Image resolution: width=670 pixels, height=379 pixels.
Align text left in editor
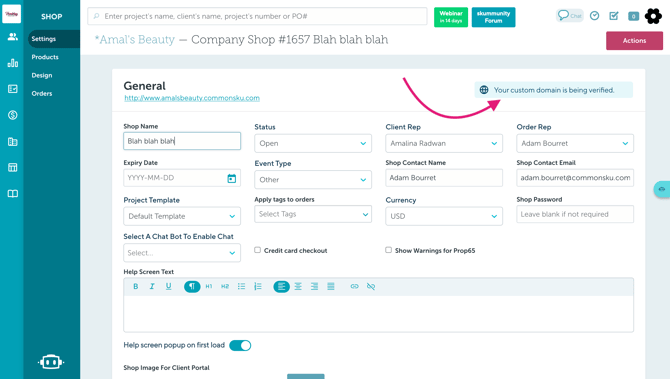[282, 286]
